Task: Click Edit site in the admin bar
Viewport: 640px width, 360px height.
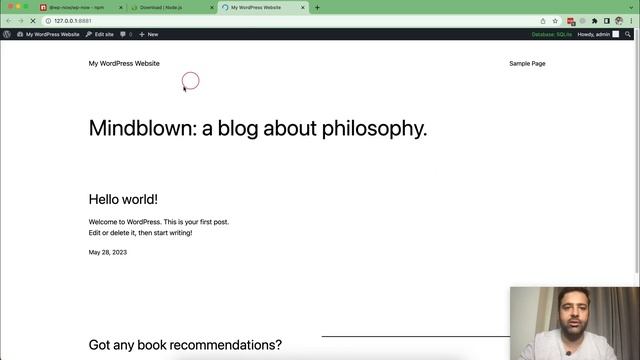Action: 100,34
